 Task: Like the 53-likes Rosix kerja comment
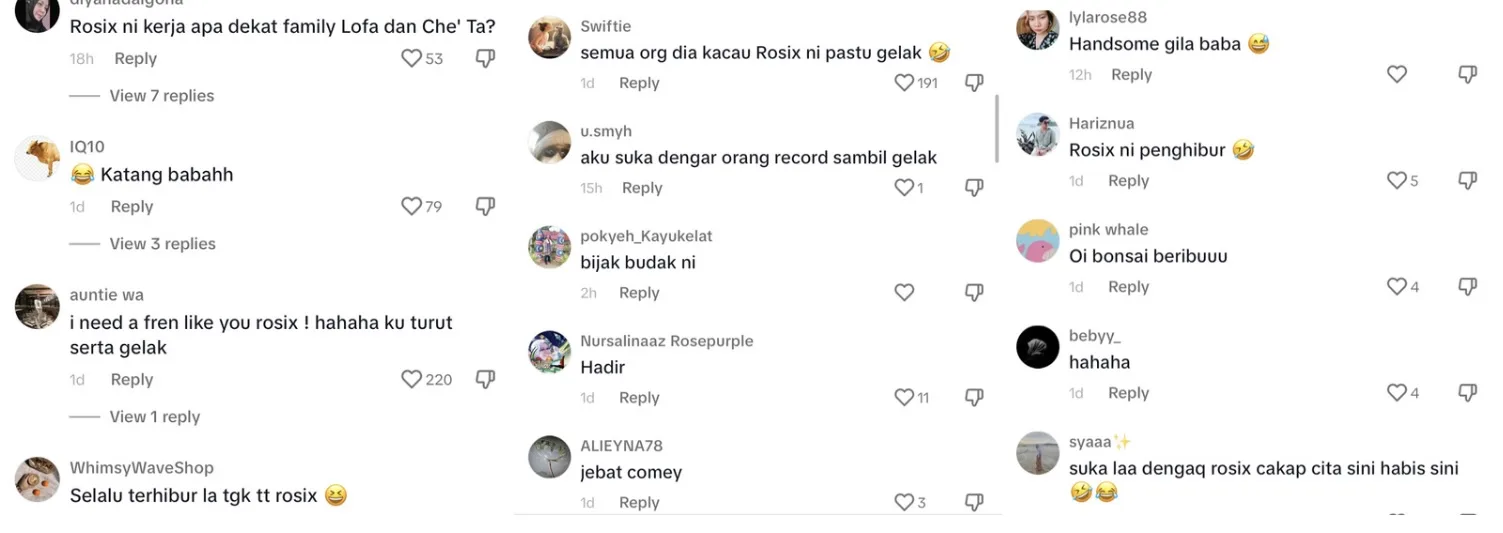pos(412,59)
